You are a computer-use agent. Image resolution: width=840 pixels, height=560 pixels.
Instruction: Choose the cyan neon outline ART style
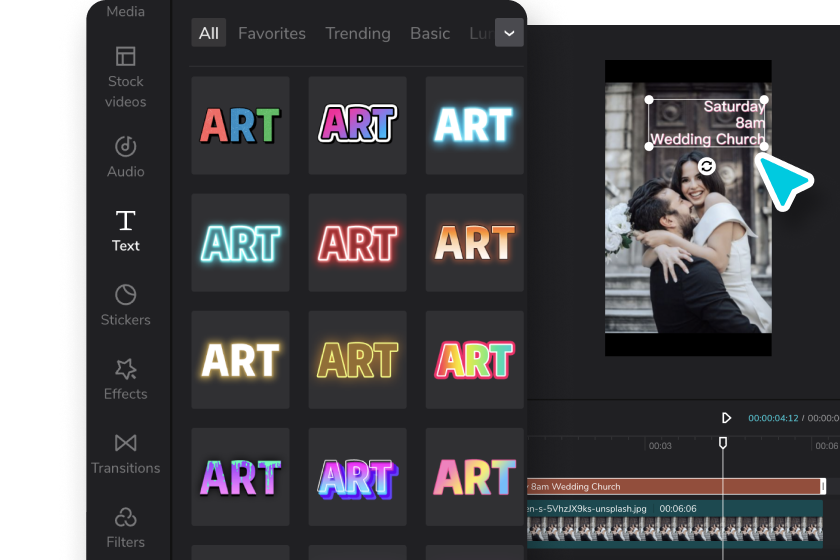(x=241, y=242)
